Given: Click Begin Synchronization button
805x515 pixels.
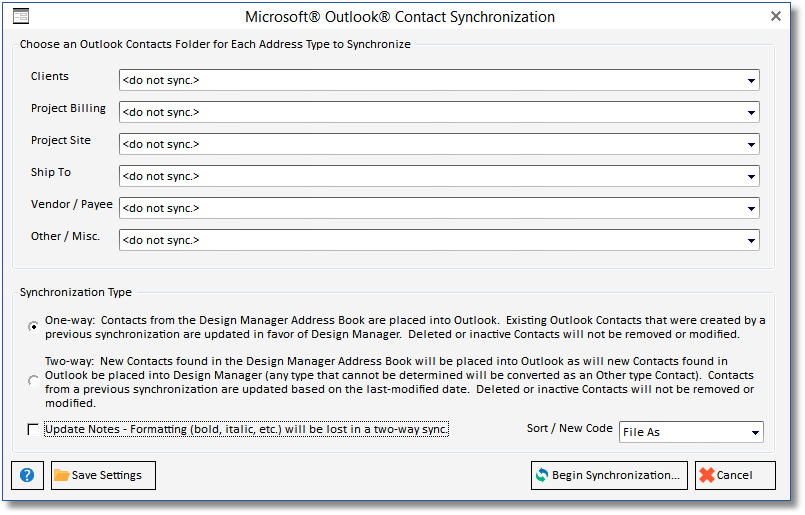Looking at the screenshot, I should coord(609,475).
